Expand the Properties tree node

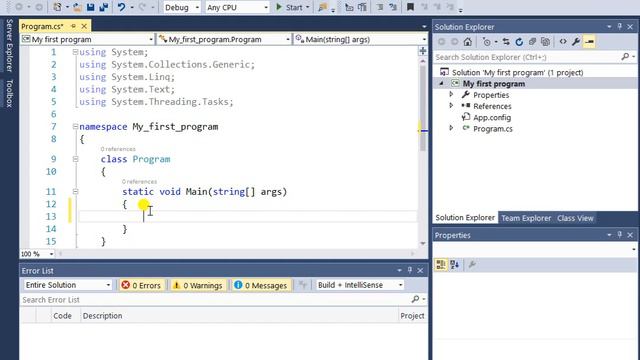click(451, 95)
